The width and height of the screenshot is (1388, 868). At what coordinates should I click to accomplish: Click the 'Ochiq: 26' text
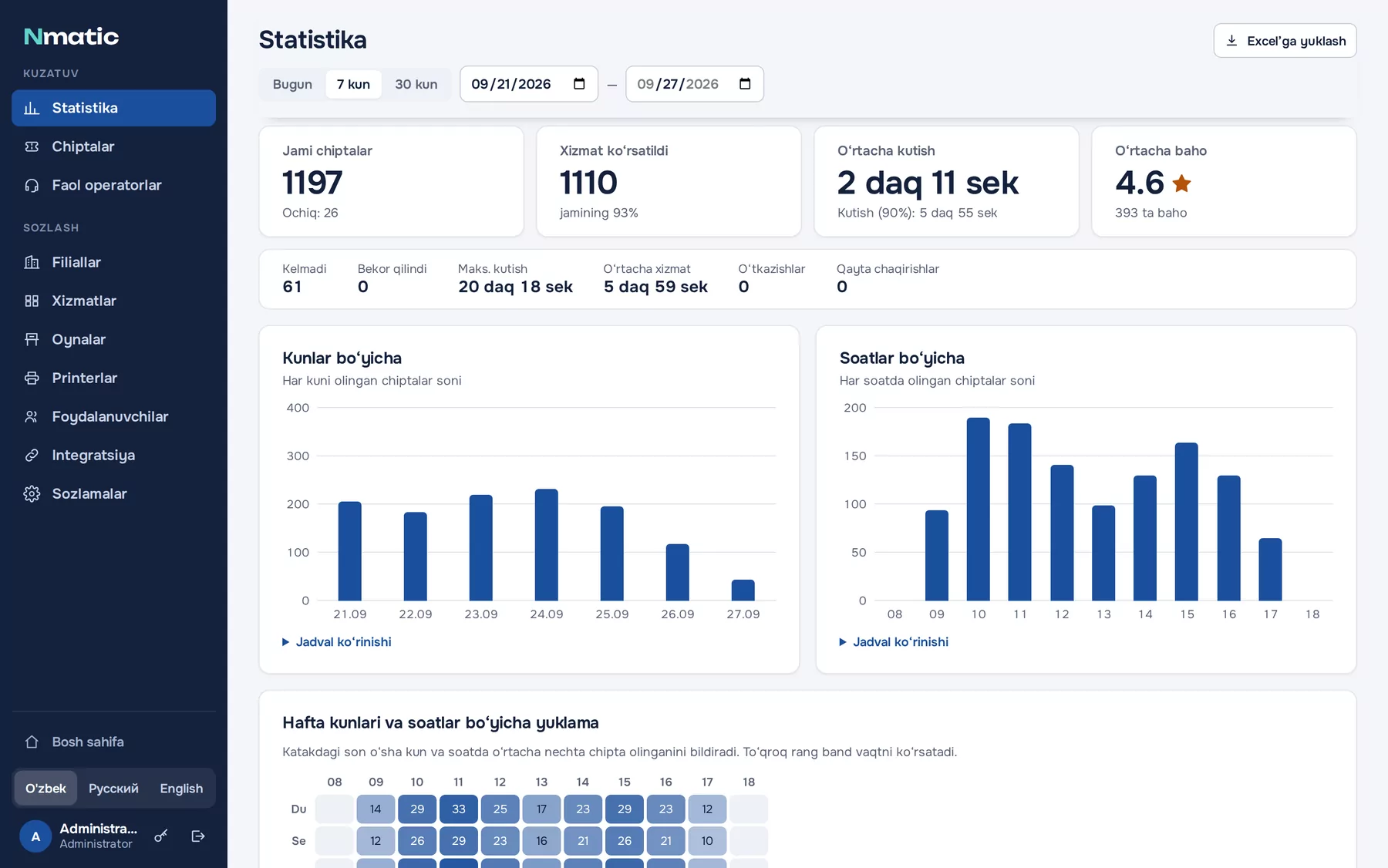[x=310, y=213]
